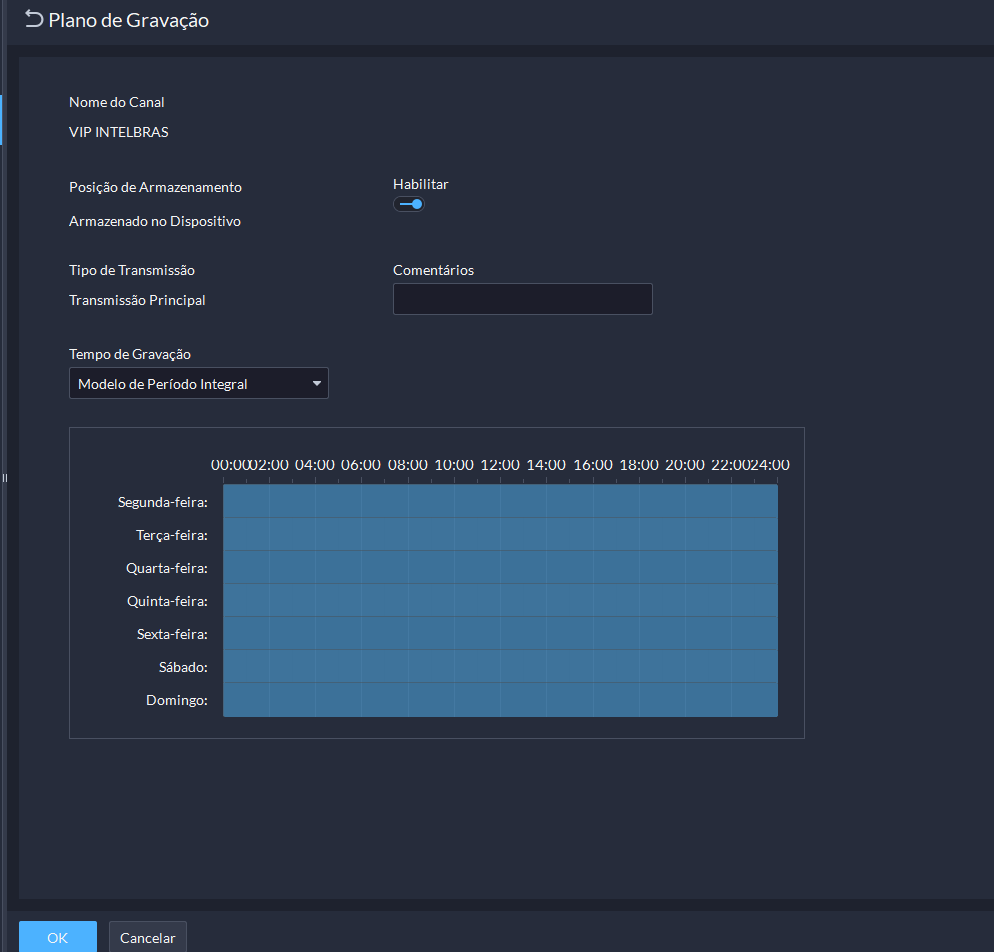
Task: Toggle the Habilitar switch
Action: pos(408,204)
